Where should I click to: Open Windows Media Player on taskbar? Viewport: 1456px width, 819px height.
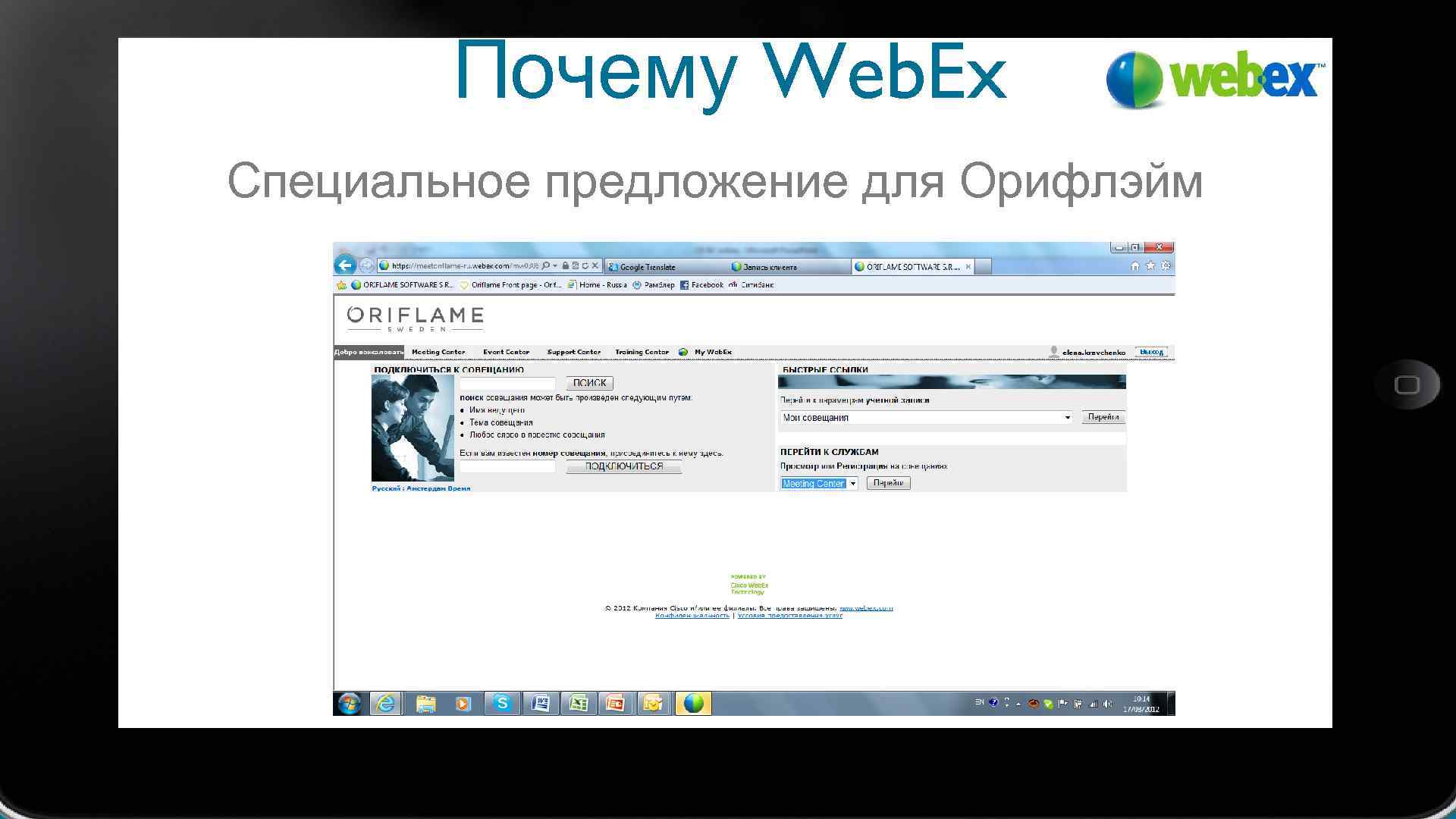(x=463, y=704)
